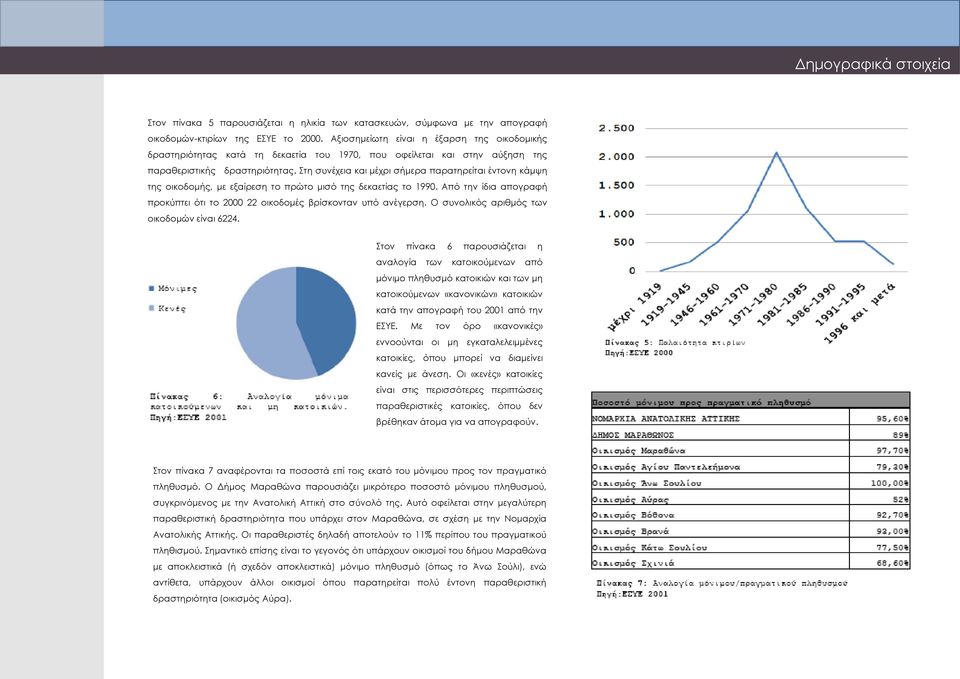The image size is (960, 679).
Task: Select the row 'ΔΗΜΟΣ ΜΑΡΑΘΩΝΟΣ'
Action: click(x=751, y=433)
